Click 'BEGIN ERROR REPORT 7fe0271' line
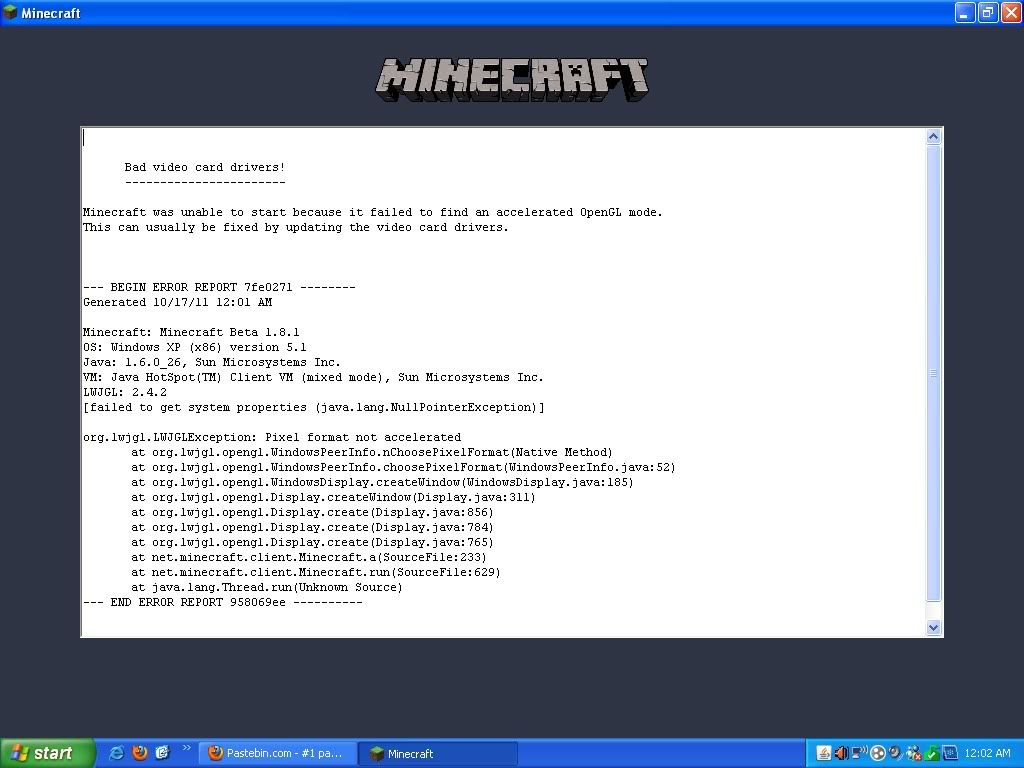Screen dimensions: 1024x768 (x=219, y=287)
